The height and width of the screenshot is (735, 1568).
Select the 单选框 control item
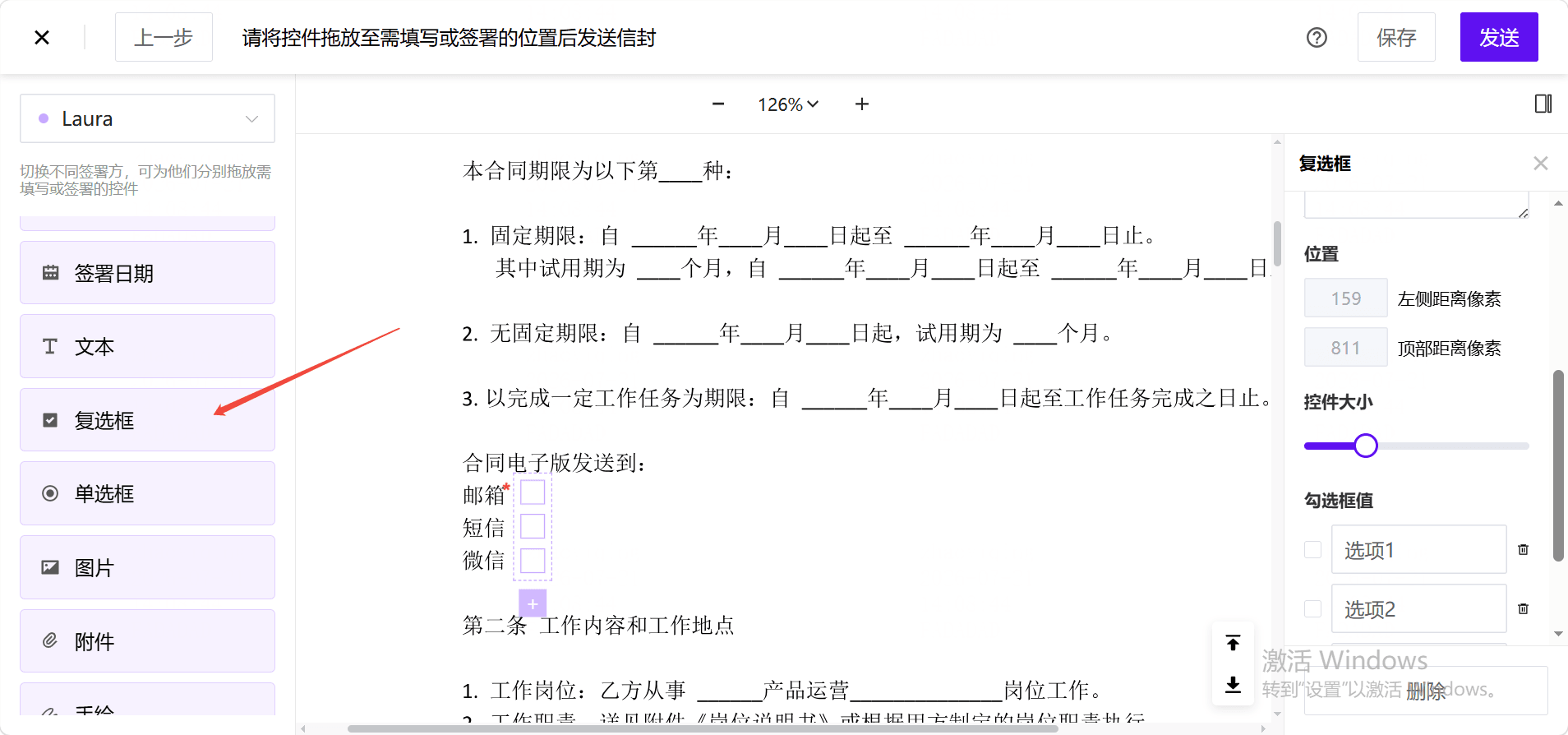148,493
